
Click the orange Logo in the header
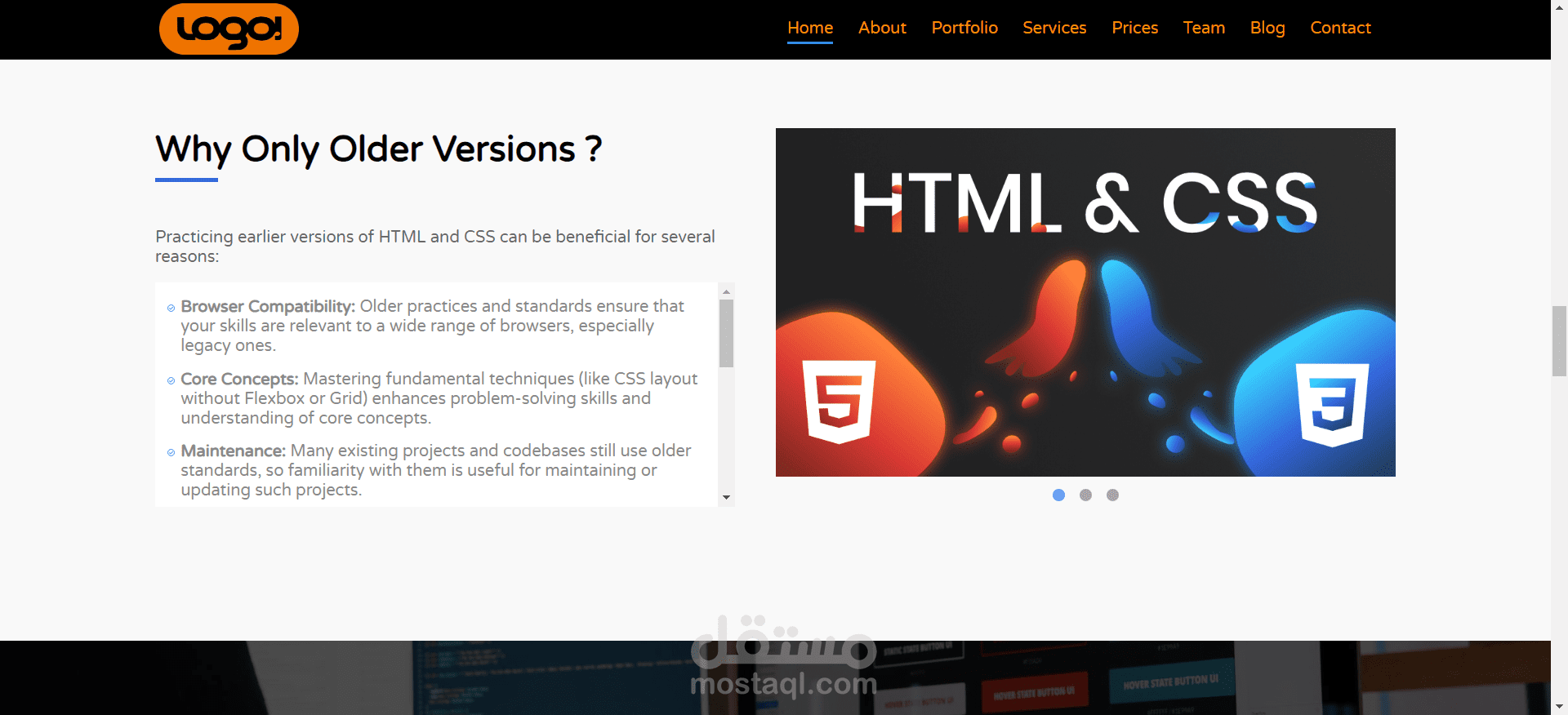tap(229, 29)
